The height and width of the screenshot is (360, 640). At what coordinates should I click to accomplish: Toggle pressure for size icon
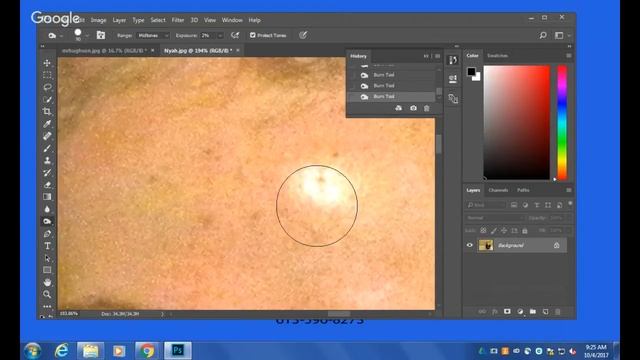(303, 36)
